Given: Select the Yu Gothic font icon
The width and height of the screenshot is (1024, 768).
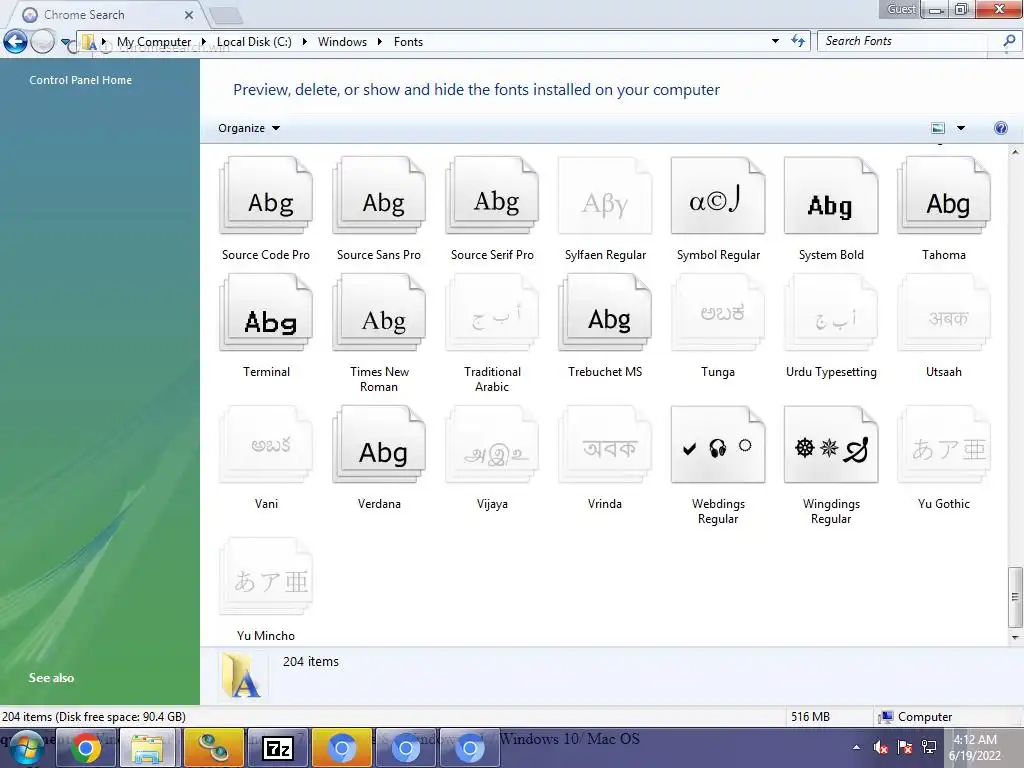Looking at the screenshot, I should [944, 444].
